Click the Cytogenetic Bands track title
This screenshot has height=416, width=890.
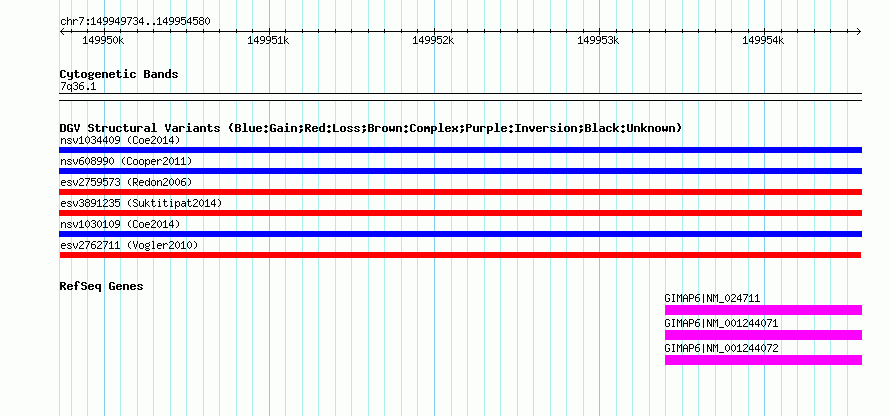pos(119,74)
